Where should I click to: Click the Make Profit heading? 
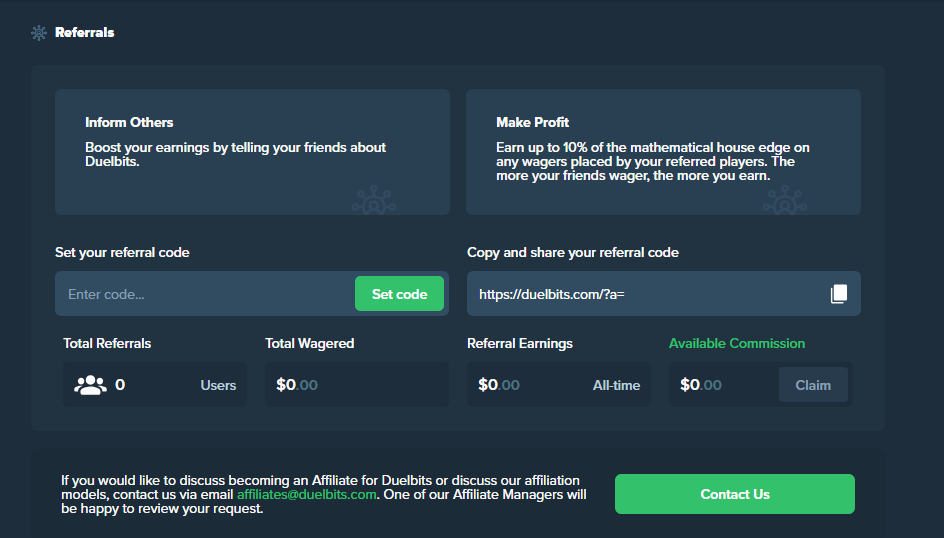pos(532,122)
